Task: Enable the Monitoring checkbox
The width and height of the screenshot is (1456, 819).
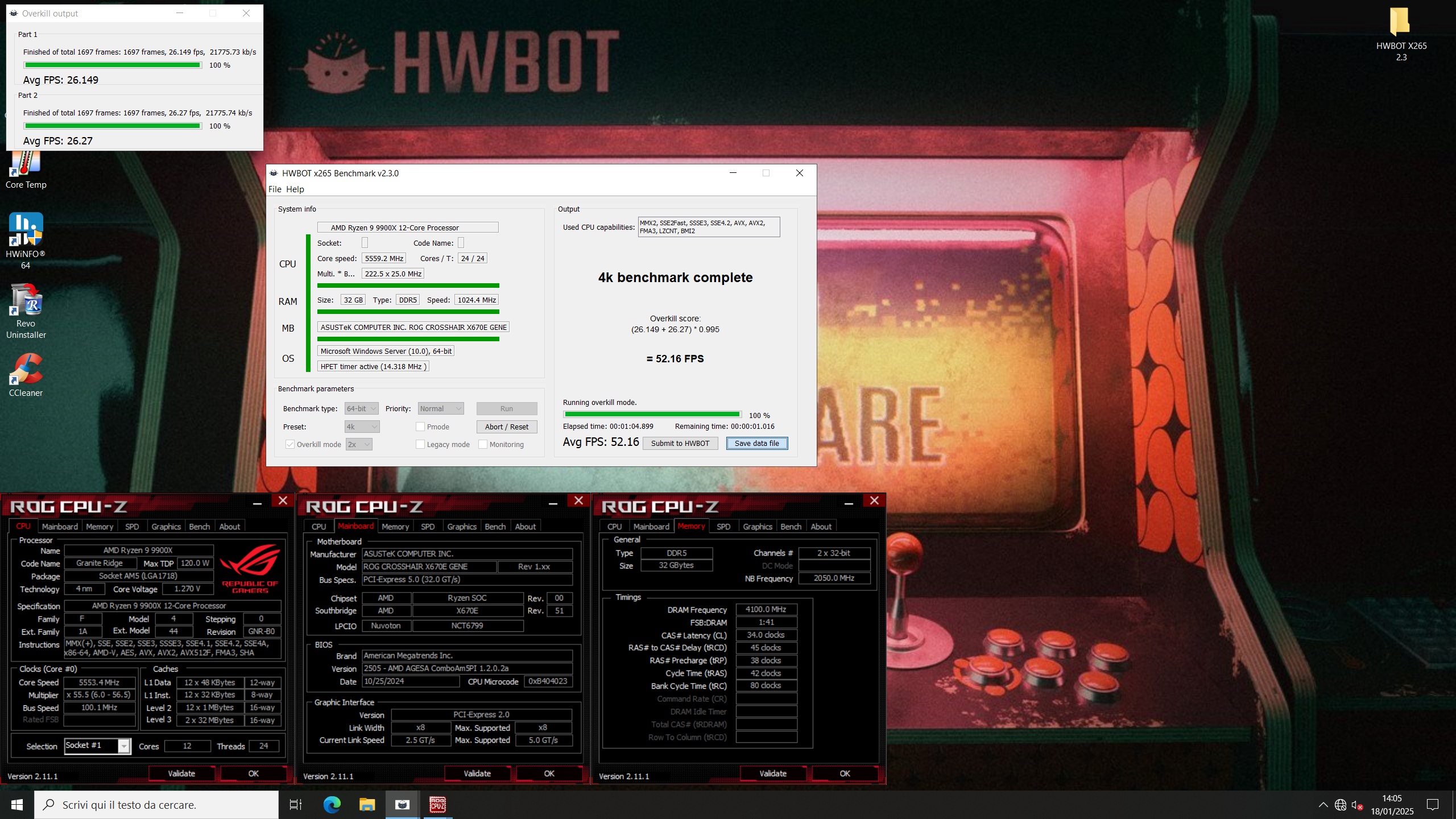Action: pyautogui.click(x=483, y=444)
